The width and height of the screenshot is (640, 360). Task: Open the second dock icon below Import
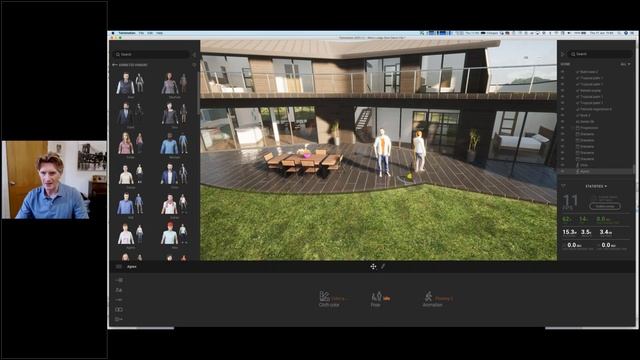tap(119, 290)
